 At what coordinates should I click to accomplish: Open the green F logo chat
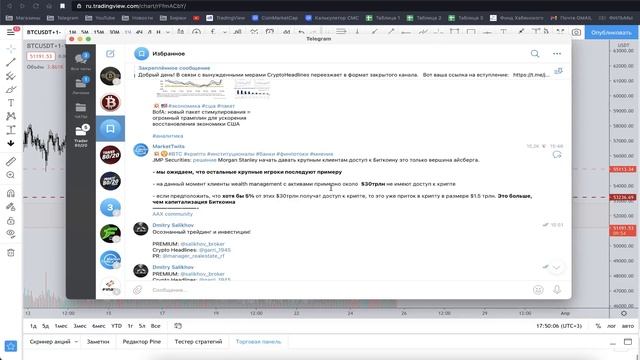pyautogui.click(x=110, y=233)
